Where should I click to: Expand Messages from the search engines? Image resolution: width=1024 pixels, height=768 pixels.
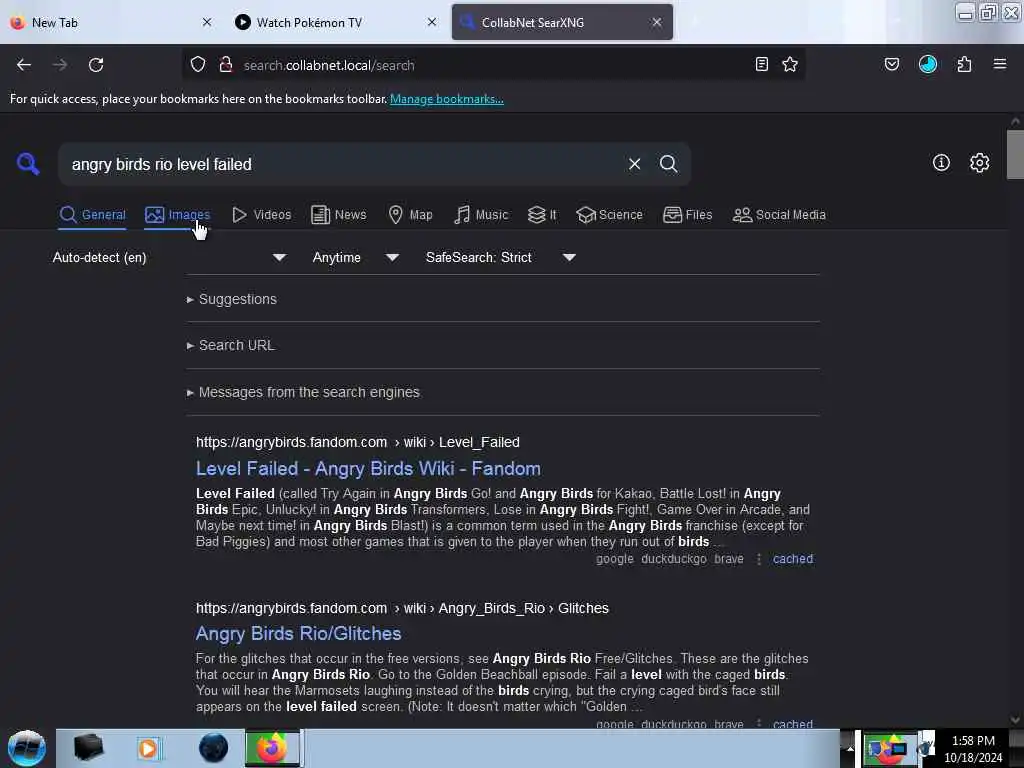303,392
